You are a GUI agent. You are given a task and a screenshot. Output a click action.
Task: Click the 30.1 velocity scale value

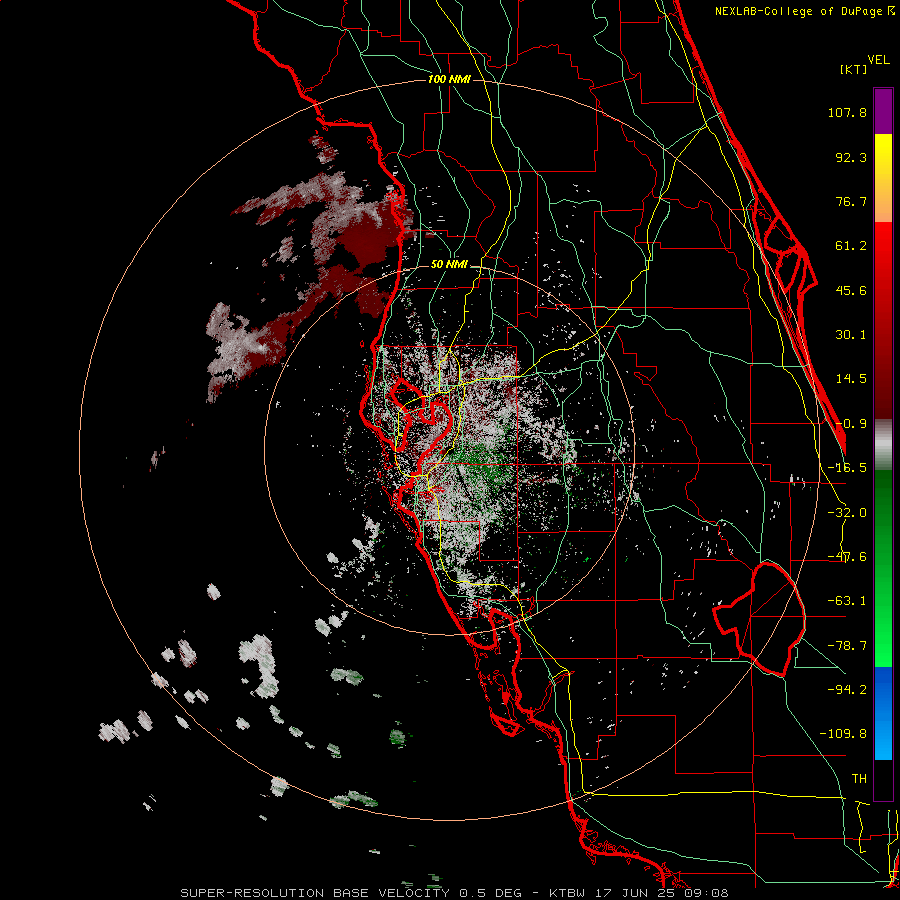851,335
